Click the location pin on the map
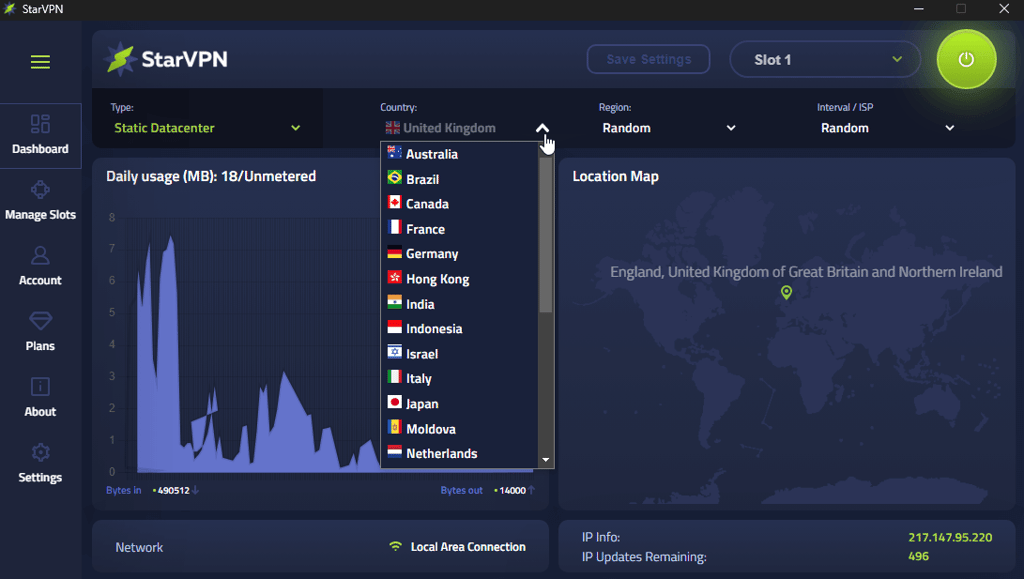Image resolution: width=1024 pixels, height=579 pixels. coord(786,292)
